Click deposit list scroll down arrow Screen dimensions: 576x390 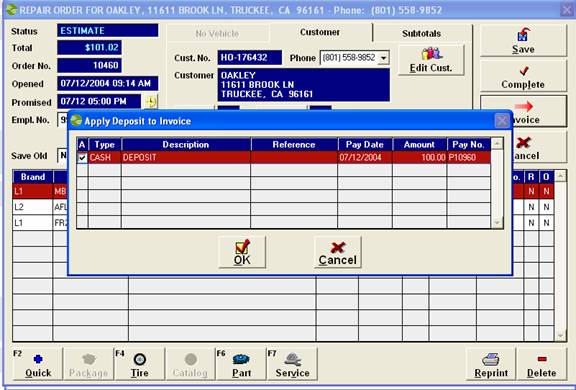pyautogui.click(x=497, y=223)
